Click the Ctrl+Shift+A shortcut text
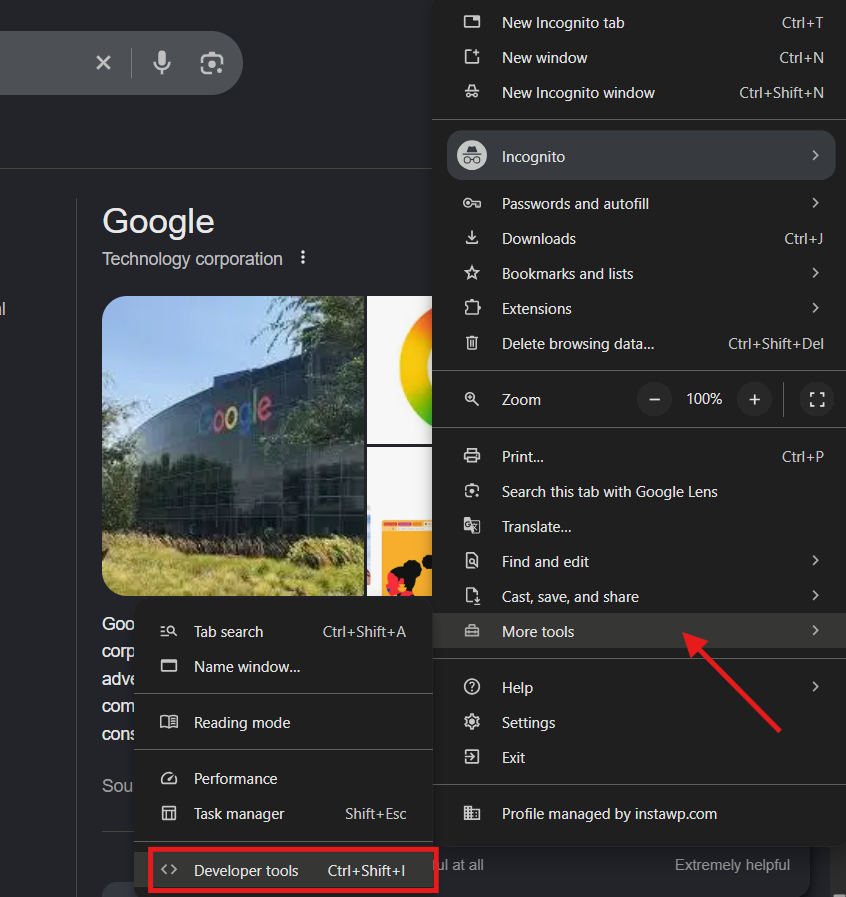The height and width of the screenshot is (897, 846). 364,632
